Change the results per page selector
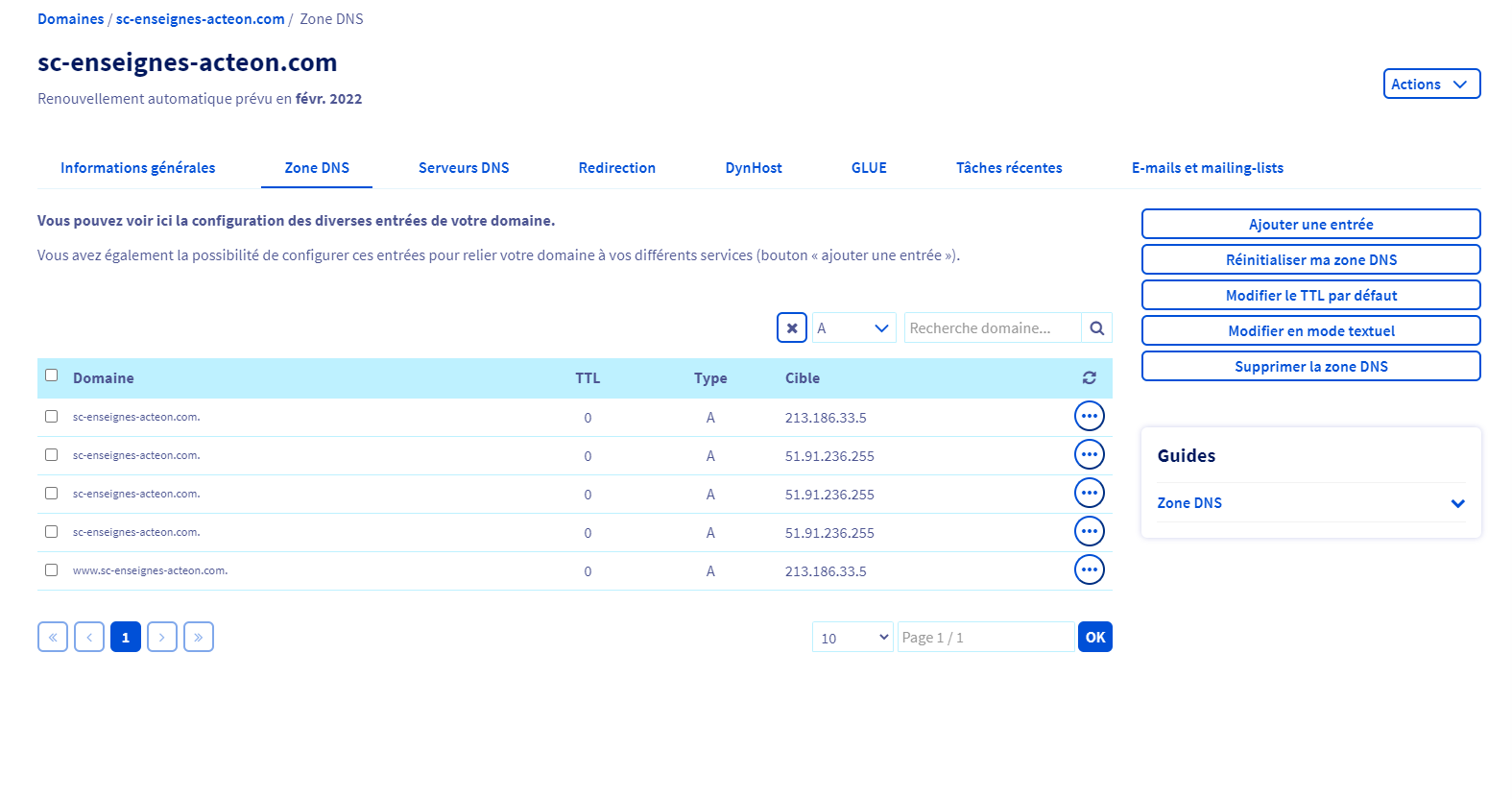The image size is (1512, 799). click(x=852, y=638)
